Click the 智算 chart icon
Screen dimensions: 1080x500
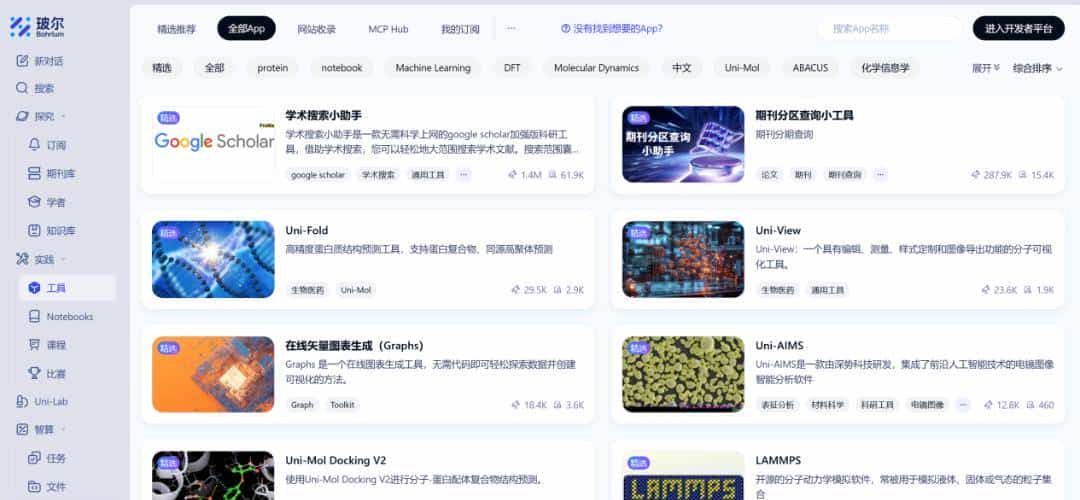tap(23, 429)
